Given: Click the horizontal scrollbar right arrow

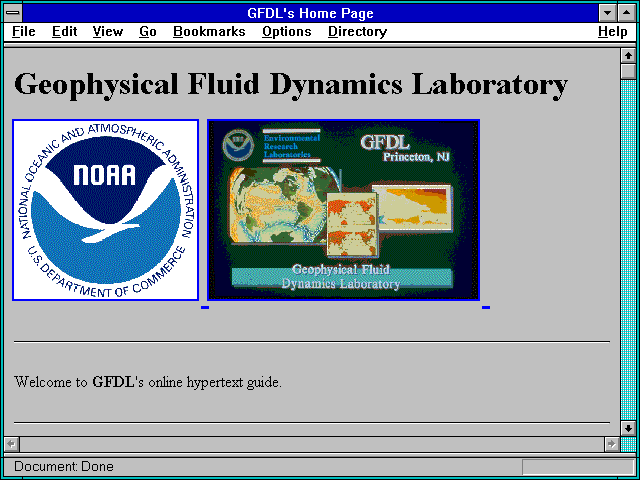Looking at the screenshot, I should (611, 444).
